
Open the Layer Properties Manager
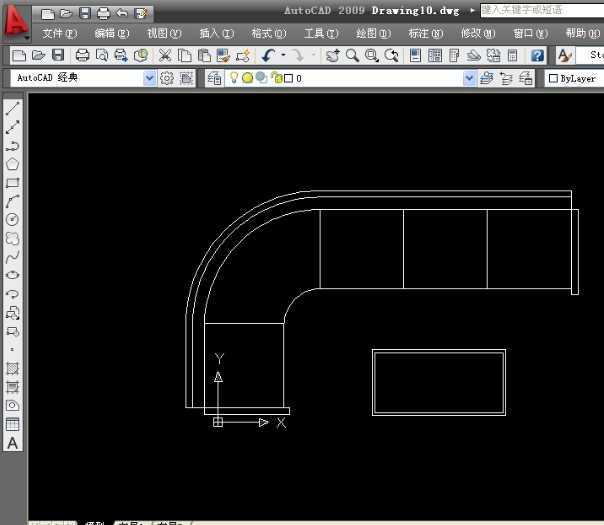214,78
